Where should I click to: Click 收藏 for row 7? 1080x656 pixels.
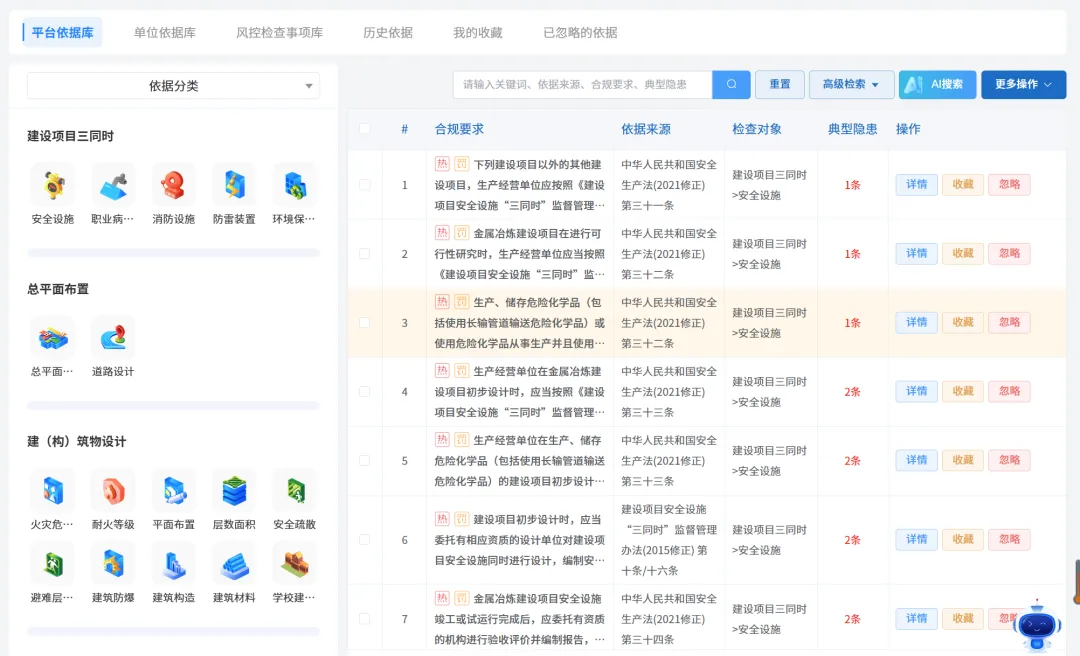pos(963,619)
